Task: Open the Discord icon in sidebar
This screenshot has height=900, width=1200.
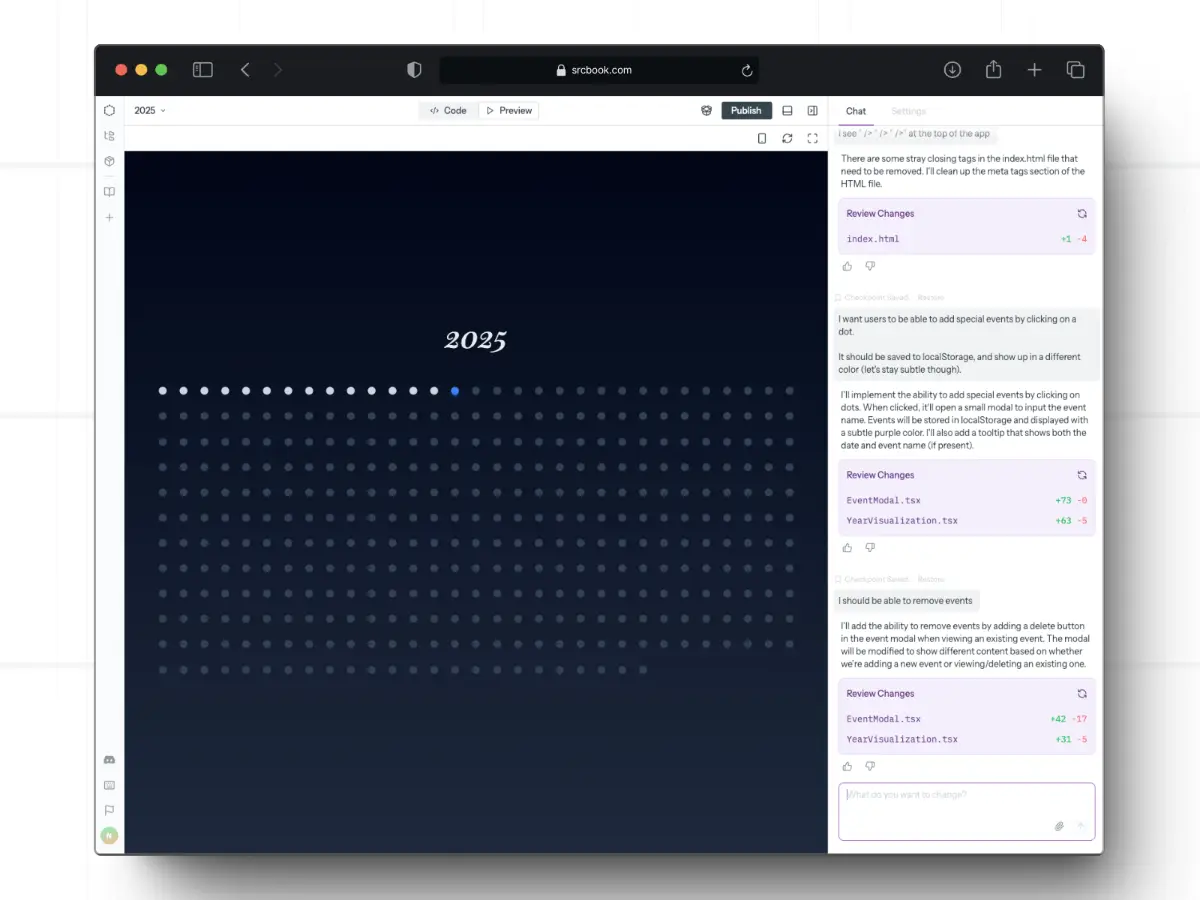Action: (109, 760)
